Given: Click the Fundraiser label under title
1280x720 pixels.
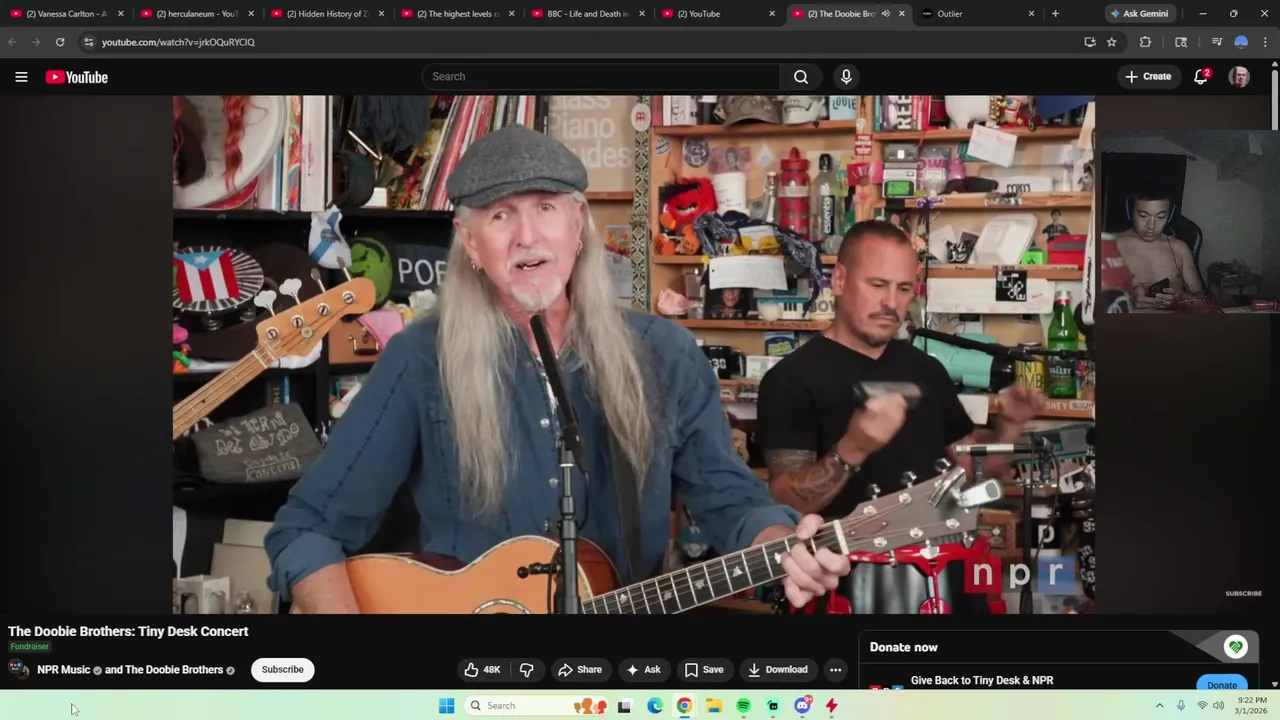Looking at the screenshot, I should tap(30, 647).
